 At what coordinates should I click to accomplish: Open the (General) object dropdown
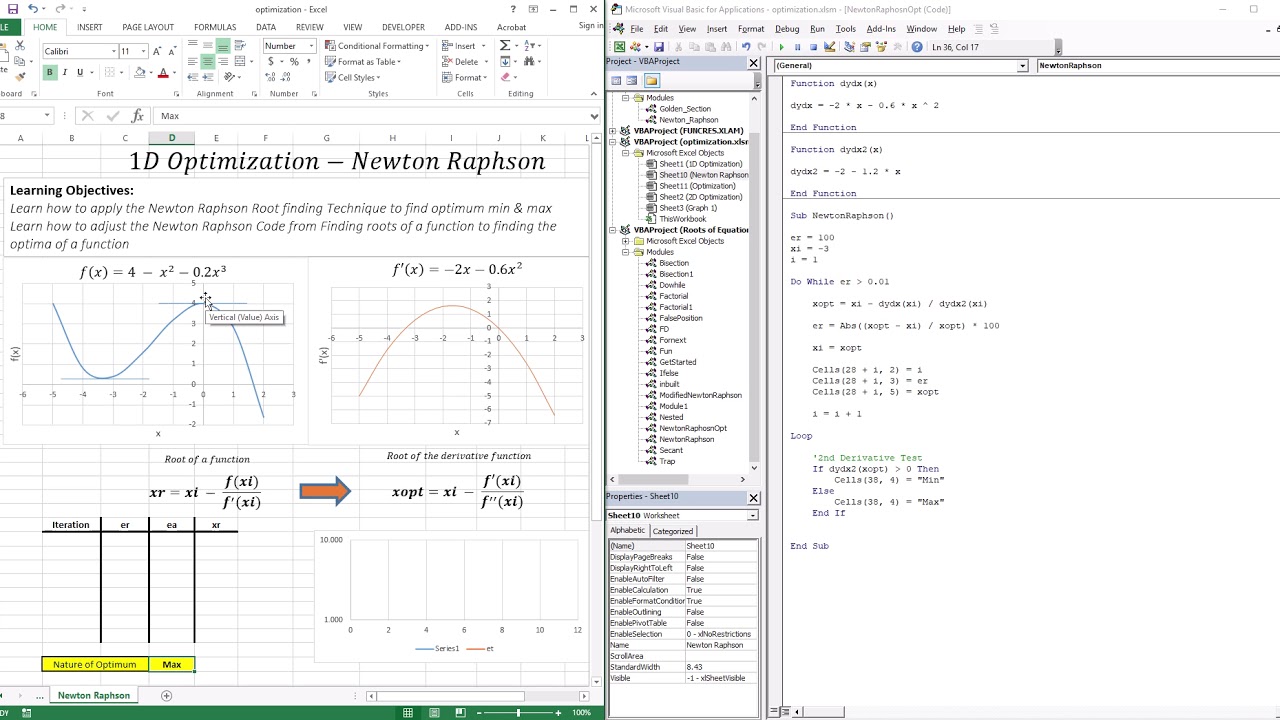[x=1022, y=66]
